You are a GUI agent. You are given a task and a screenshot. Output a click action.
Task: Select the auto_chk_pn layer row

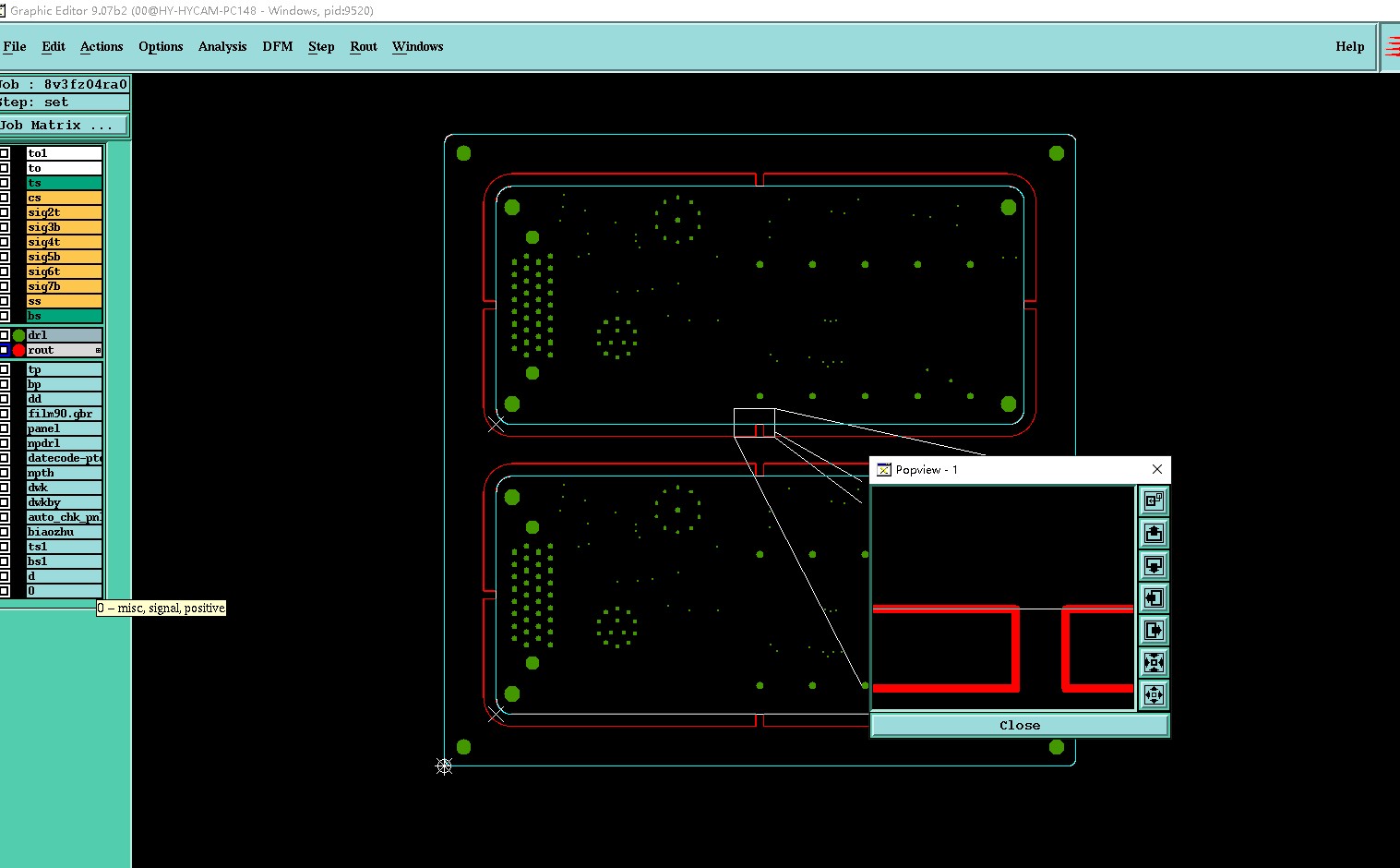pos(64,517)
